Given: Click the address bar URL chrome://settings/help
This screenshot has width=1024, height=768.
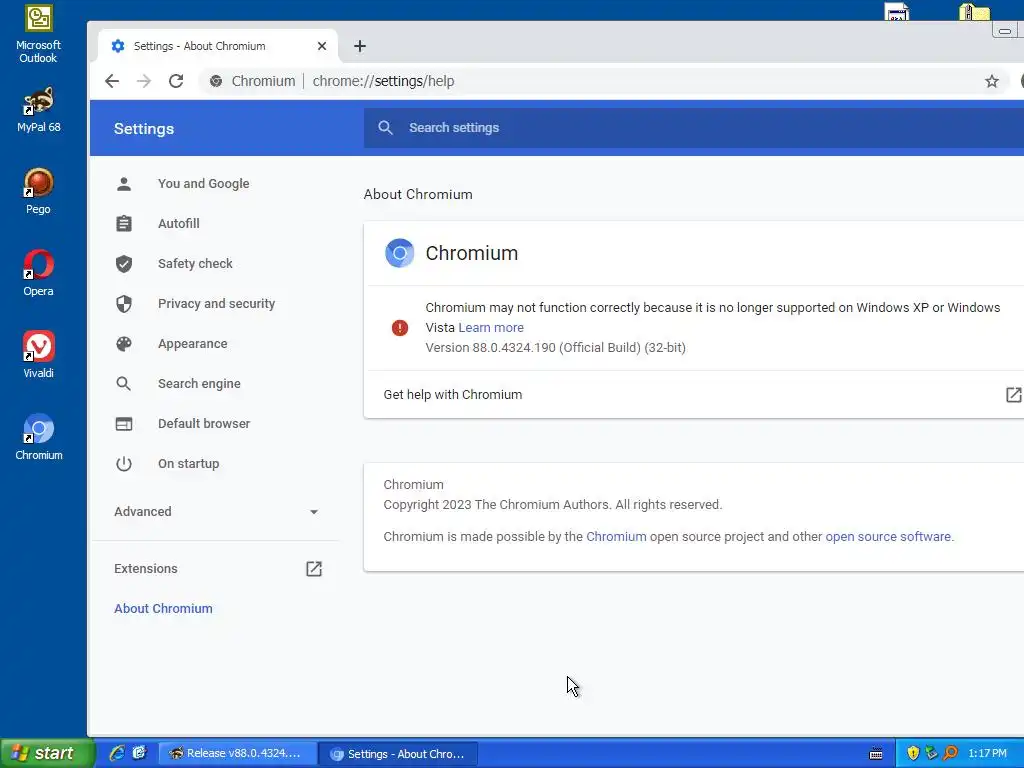Looking at the screenshot, I should (383, 81).
